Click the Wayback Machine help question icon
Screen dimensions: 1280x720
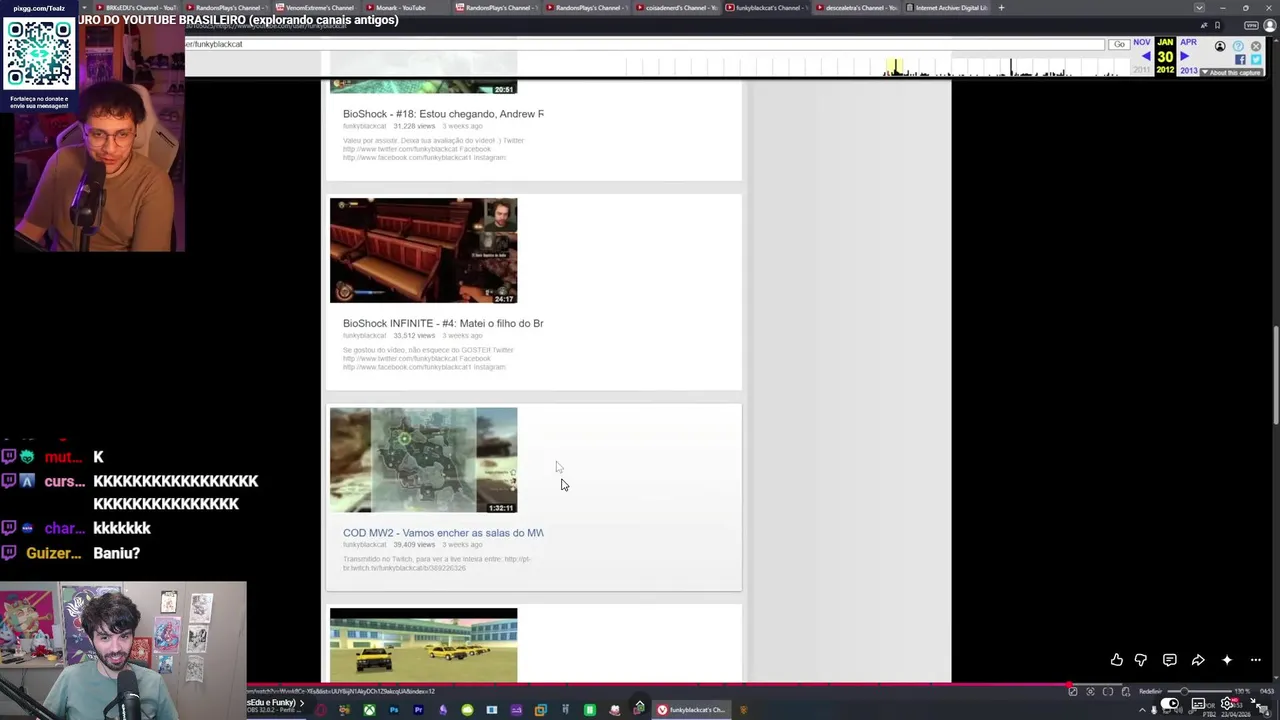(1238, 46)
